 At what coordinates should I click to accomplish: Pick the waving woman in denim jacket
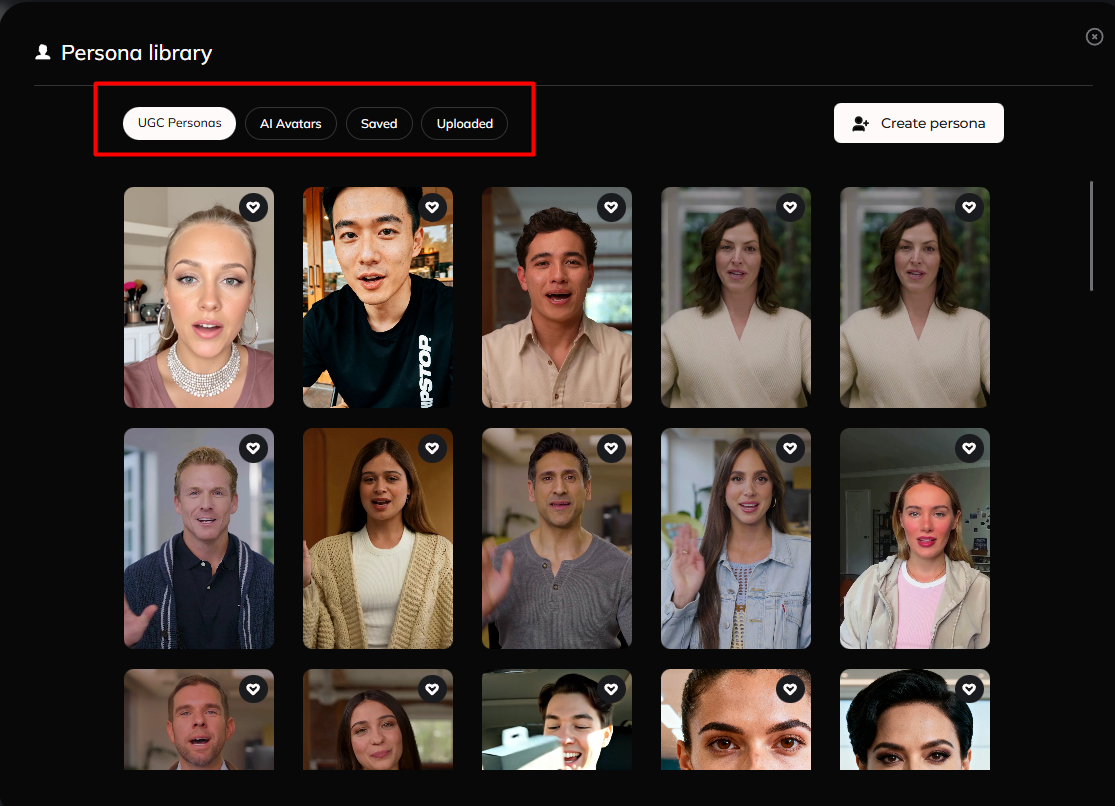point(736,539)
